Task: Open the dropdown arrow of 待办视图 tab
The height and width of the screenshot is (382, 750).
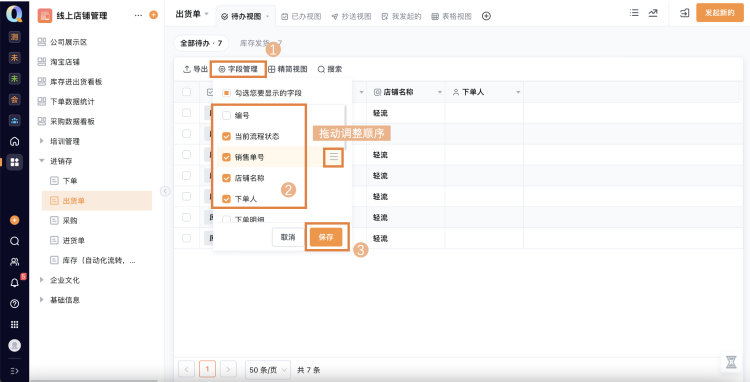Action: point(267,17)
